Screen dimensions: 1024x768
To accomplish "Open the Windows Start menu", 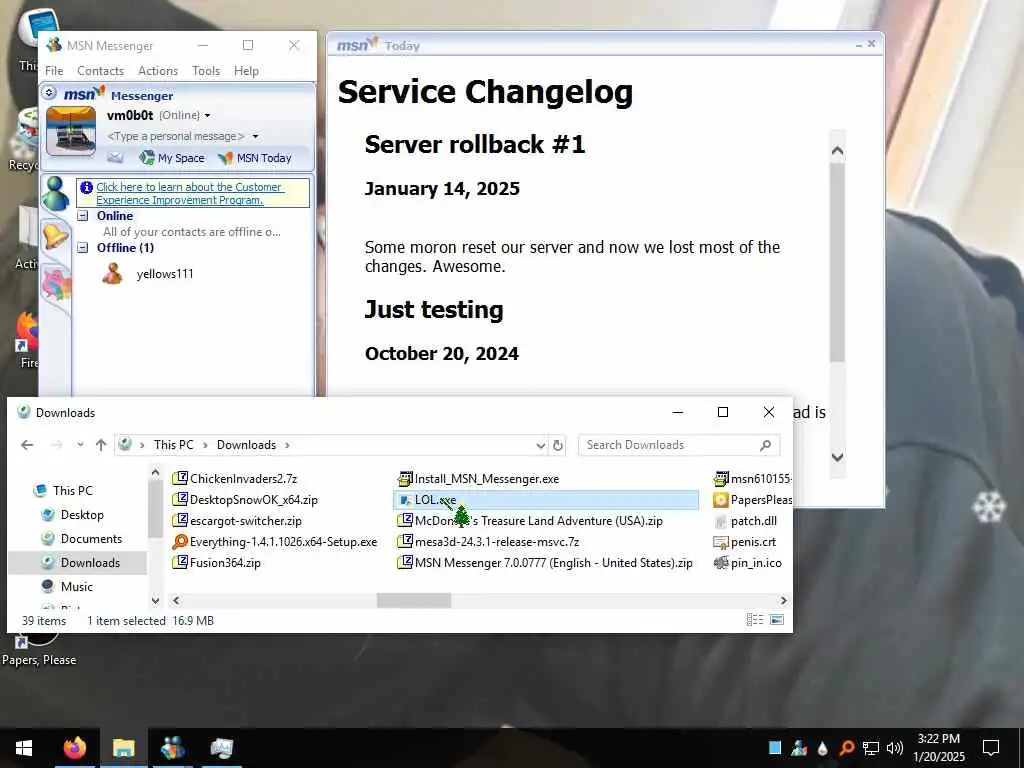I will click(24, 748).
